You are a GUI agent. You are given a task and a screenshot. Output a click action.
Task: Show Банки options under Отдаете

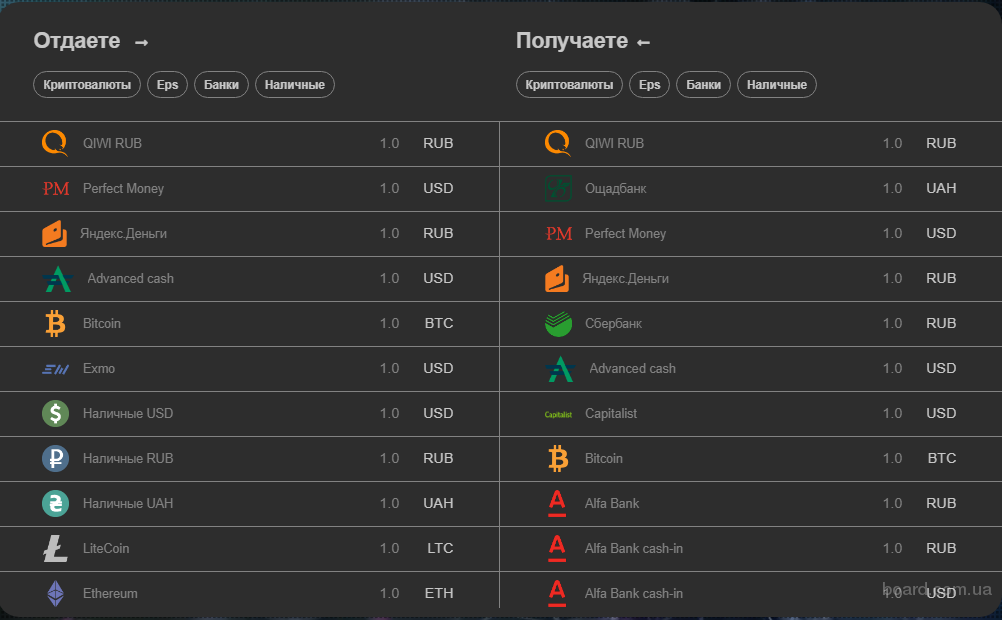click(221, 84)
